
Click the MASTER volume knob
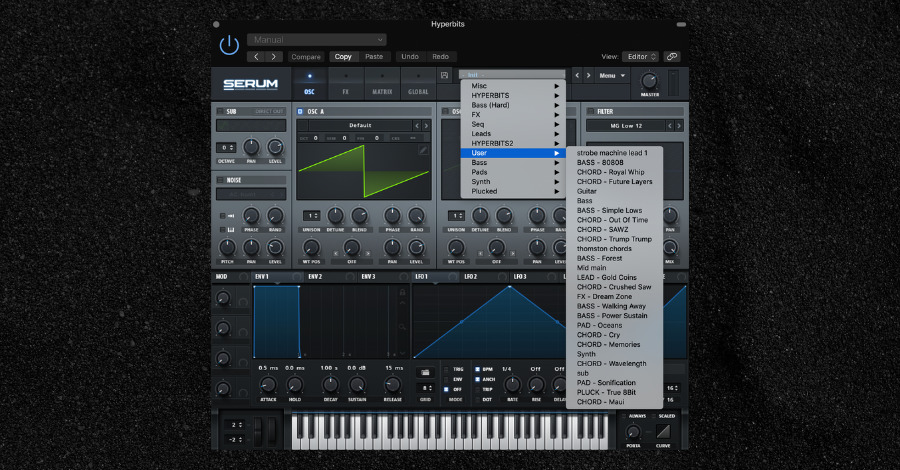pos(649,81)
